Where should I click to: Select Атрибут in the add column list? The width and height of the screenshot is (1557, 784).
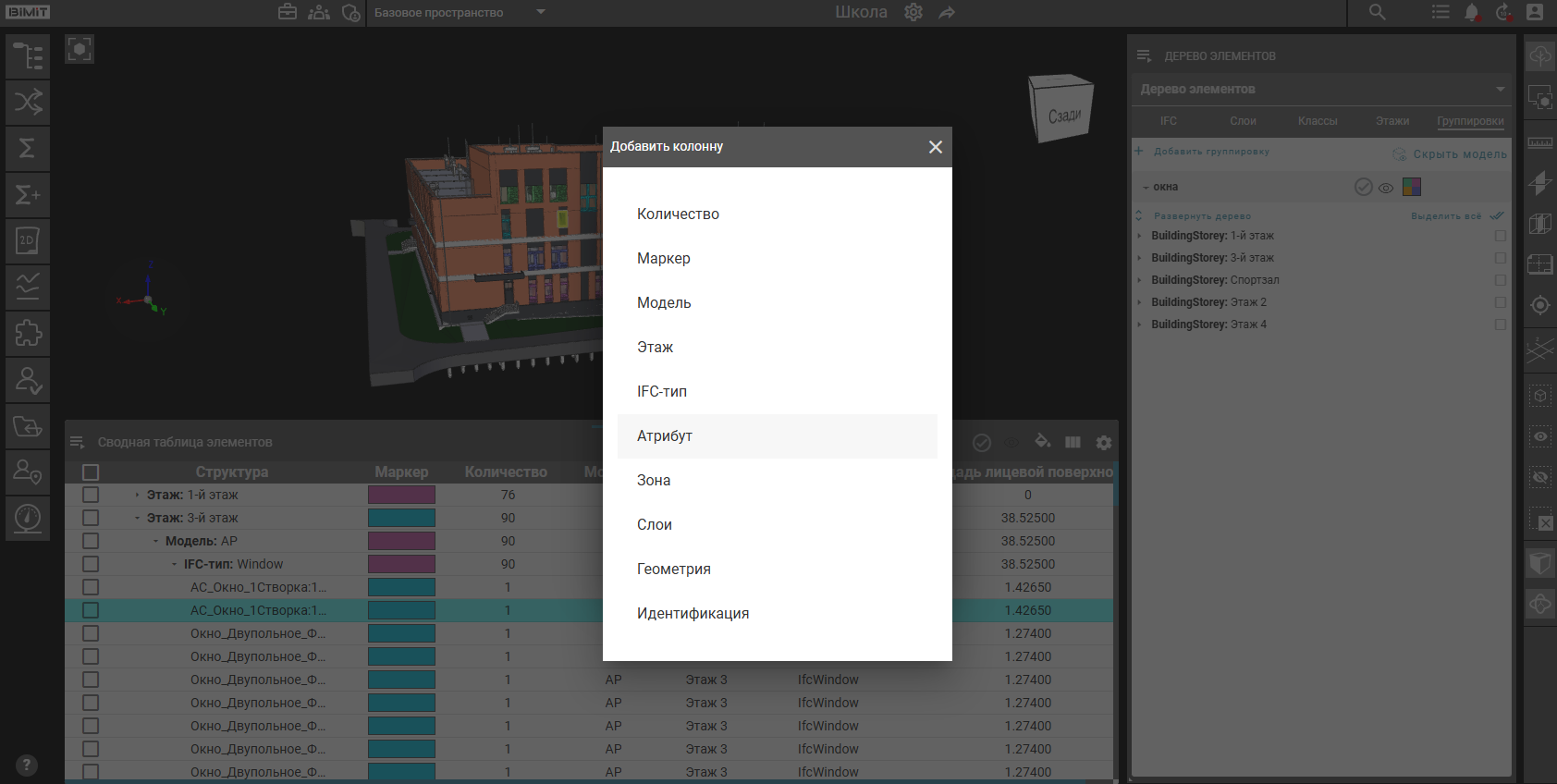click(777, 436)
